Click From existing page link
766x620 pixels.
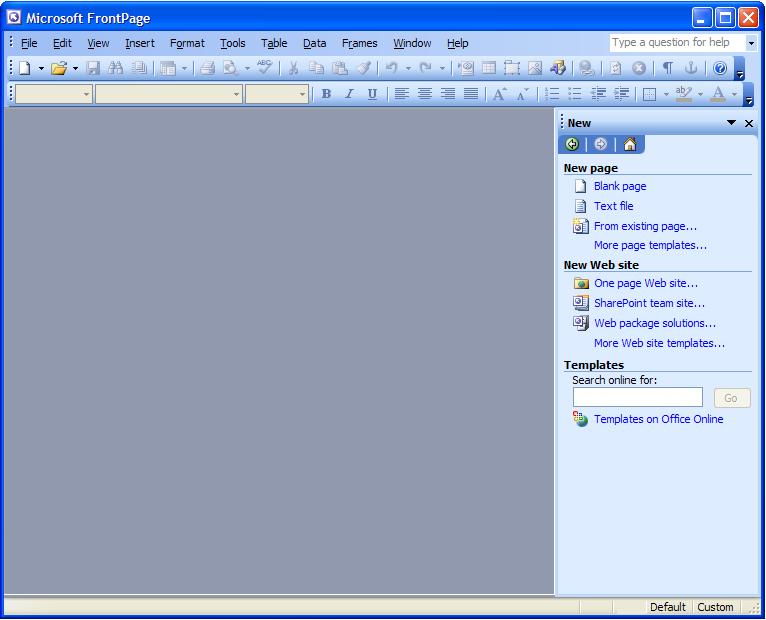click(x=645, y=226)
